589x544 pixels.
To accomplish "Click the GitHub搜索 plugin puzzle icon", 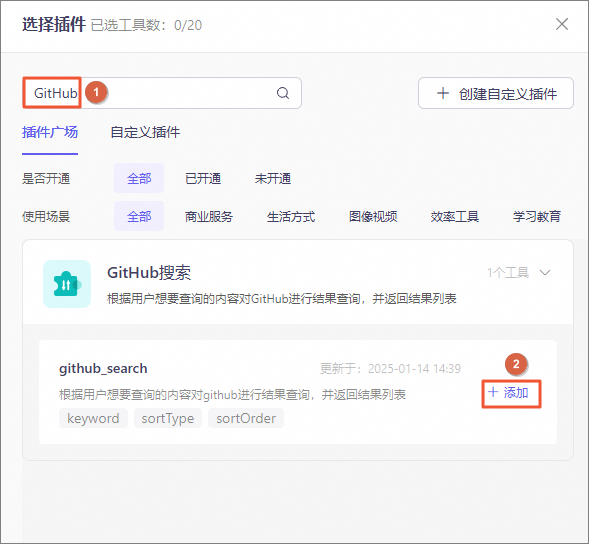I will [67, 284].
